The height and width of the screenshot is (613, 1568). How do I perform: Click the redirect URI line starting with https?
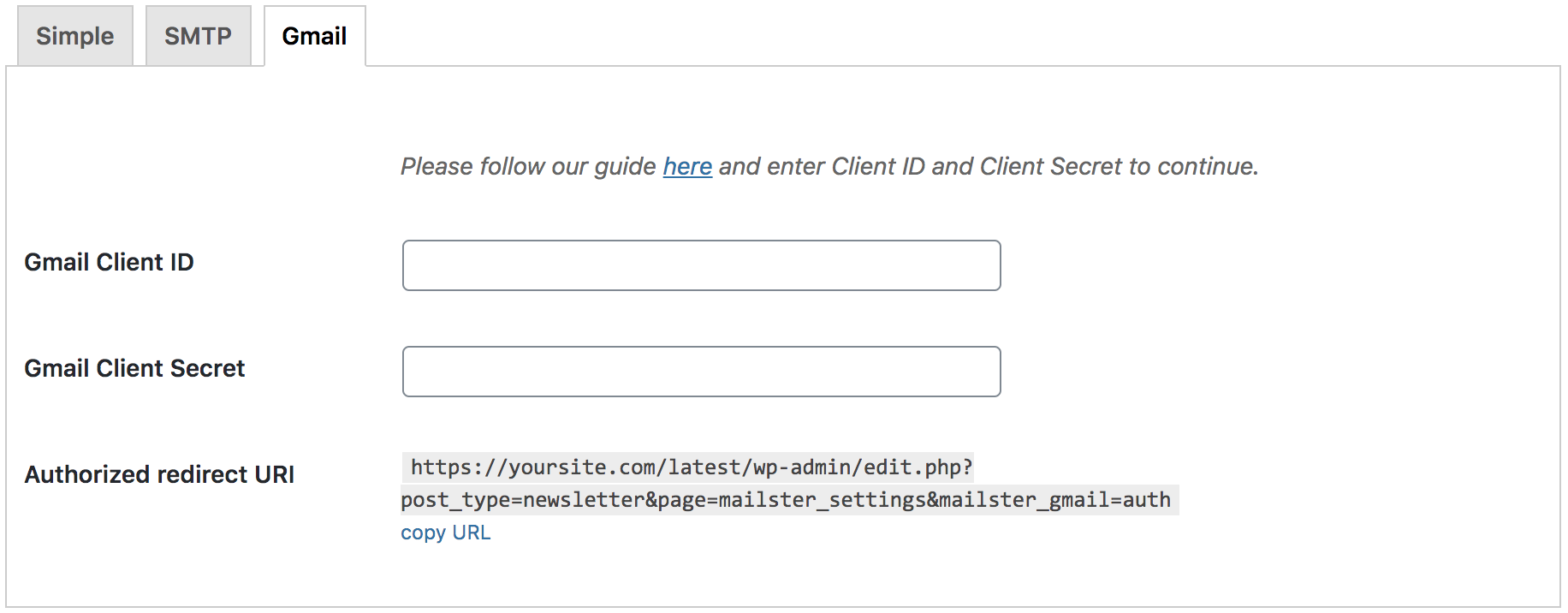click(691, 467)
